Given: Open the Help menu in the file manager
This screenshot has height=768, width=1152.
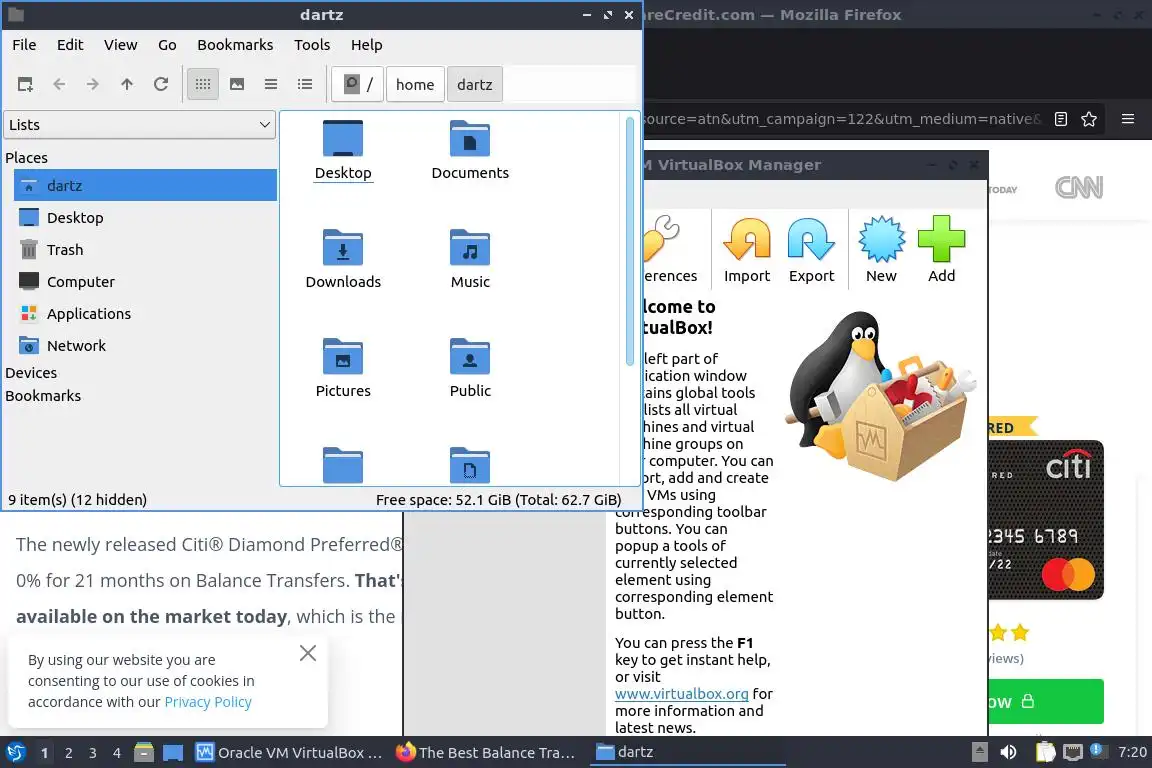Looking at the screenshot, I should click(x=367, y=45).
